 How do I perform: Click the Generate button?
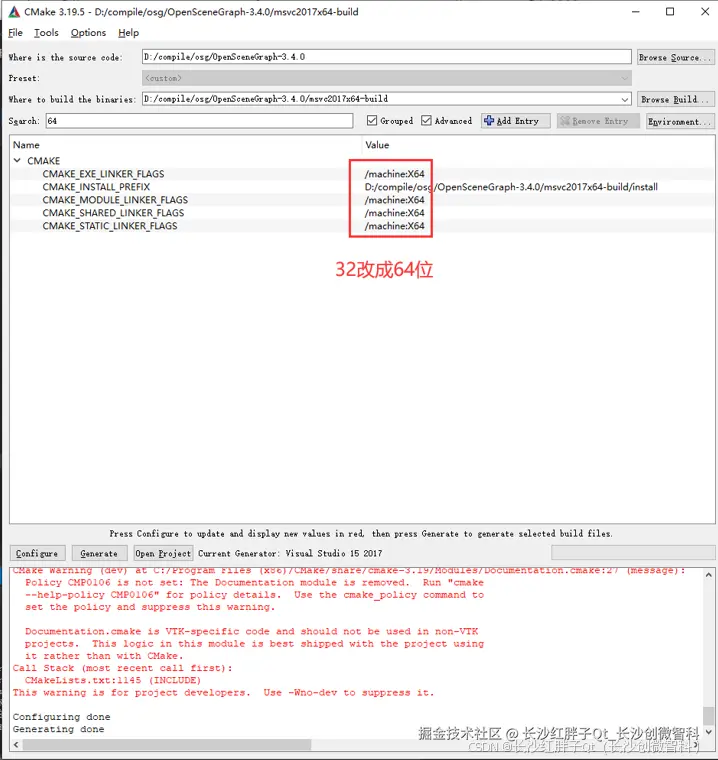(x=99, y=553)
